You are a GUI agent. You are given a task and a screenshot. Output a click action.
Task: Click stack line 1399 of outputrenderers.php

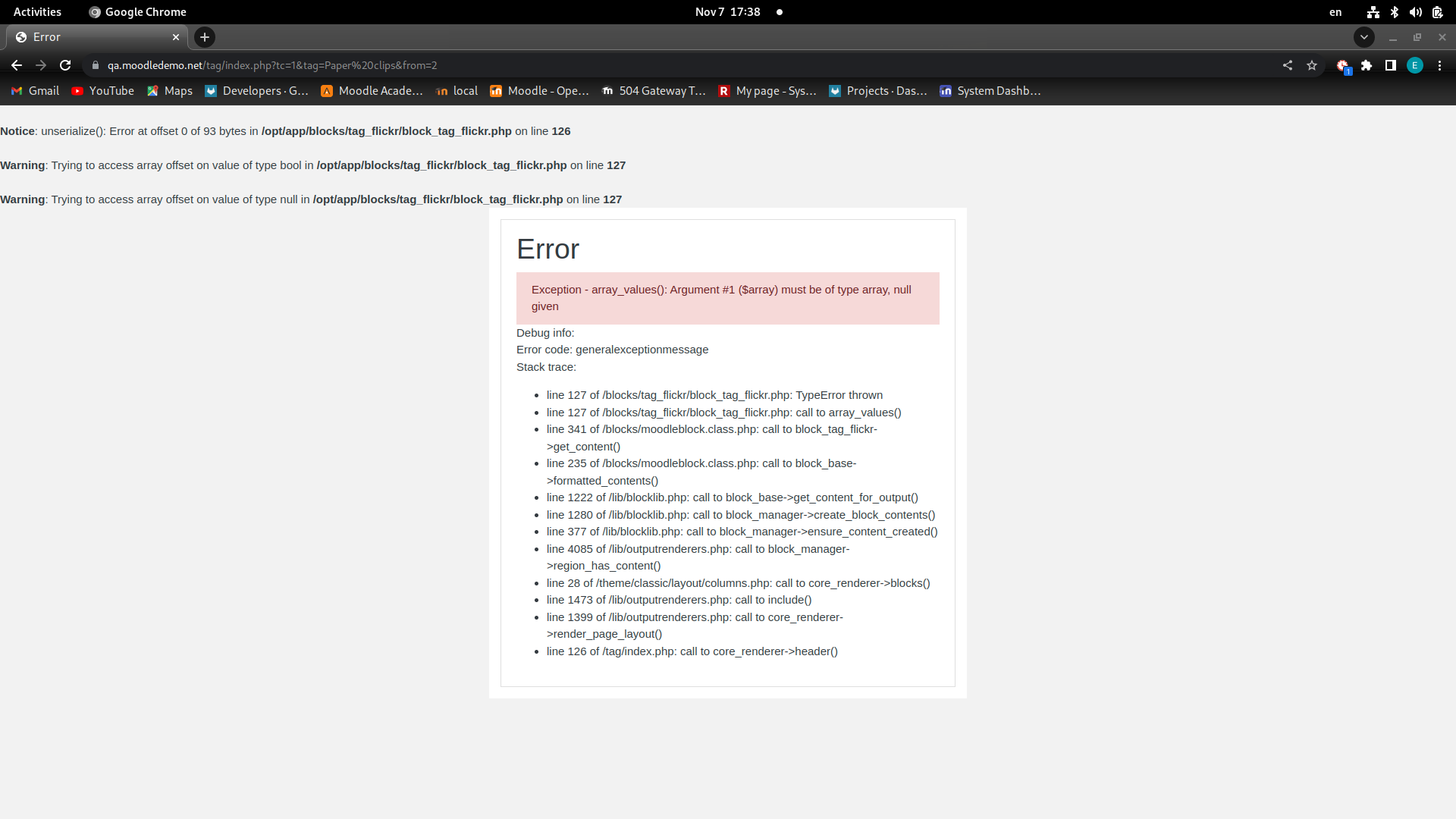(695, 626)
